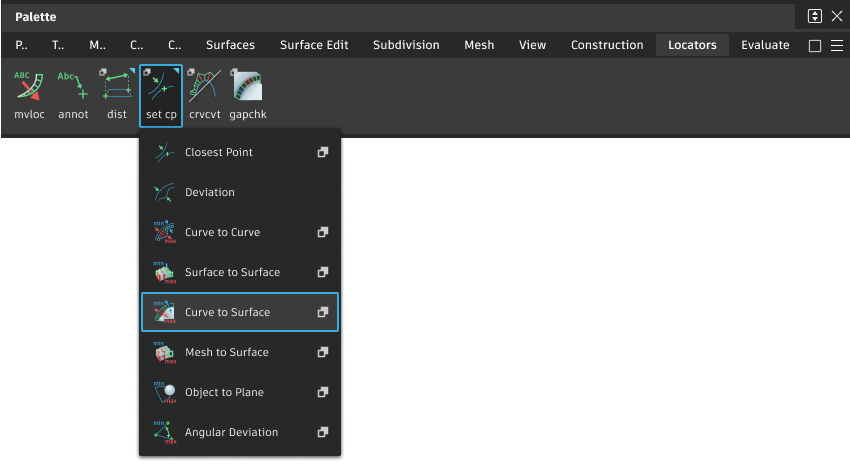
Task: Open the Evaluate tab
Action: point(765,45)
